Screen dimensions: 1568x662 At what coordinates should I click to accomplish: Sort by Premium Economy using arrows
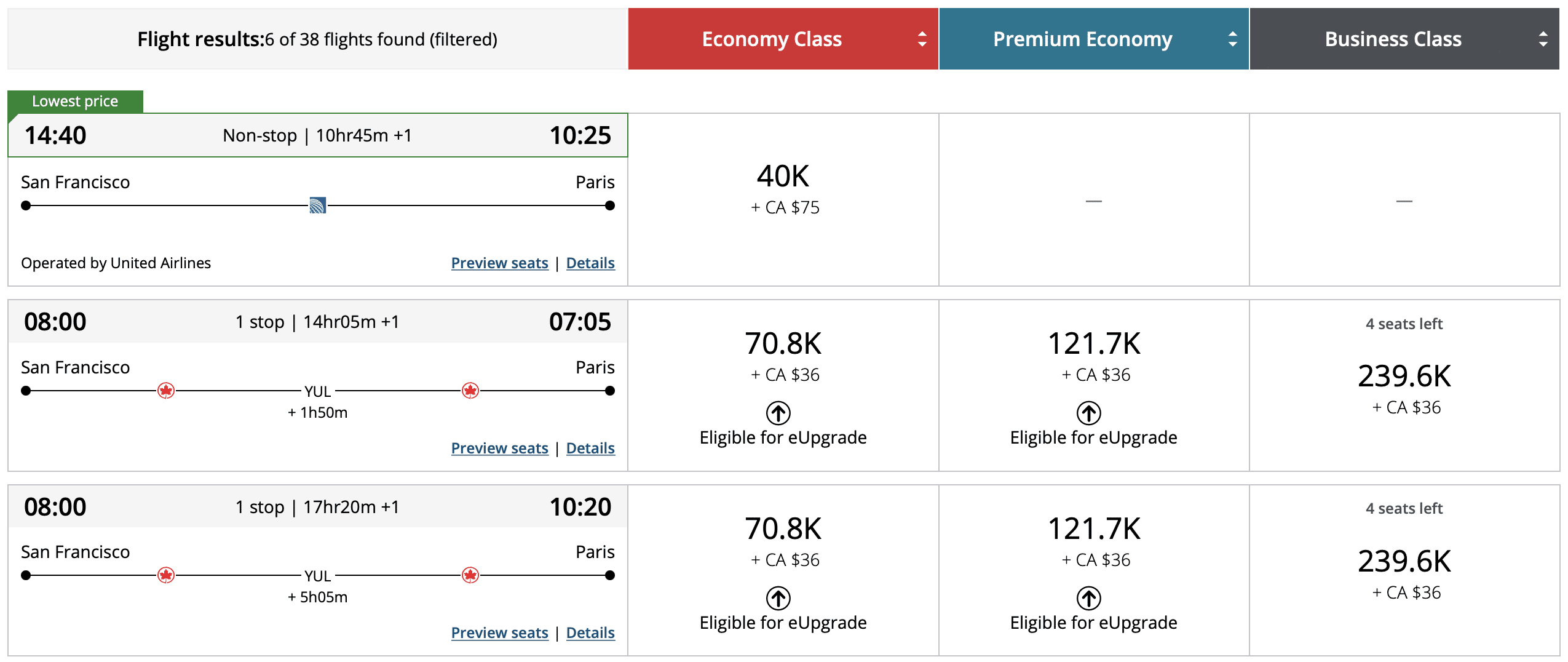point(1232,39)
